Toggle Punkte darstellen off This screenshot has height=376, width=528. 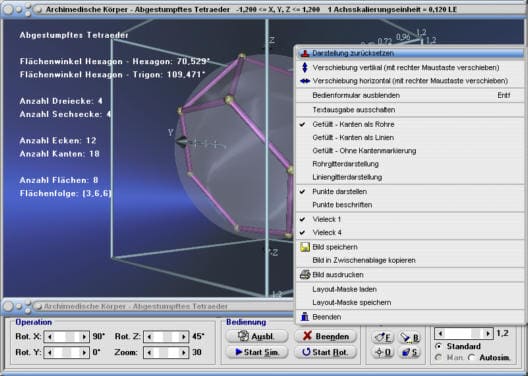(x=410, y=192)
